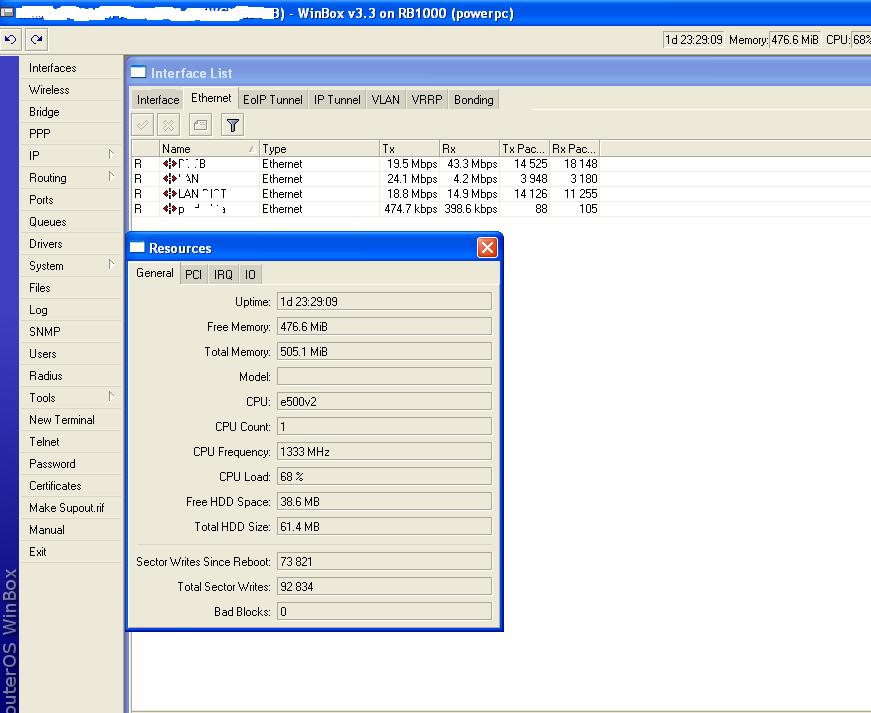Click the Interface List window icon
The height and width of the screenshot is (713, 871).
pos(138,72)
